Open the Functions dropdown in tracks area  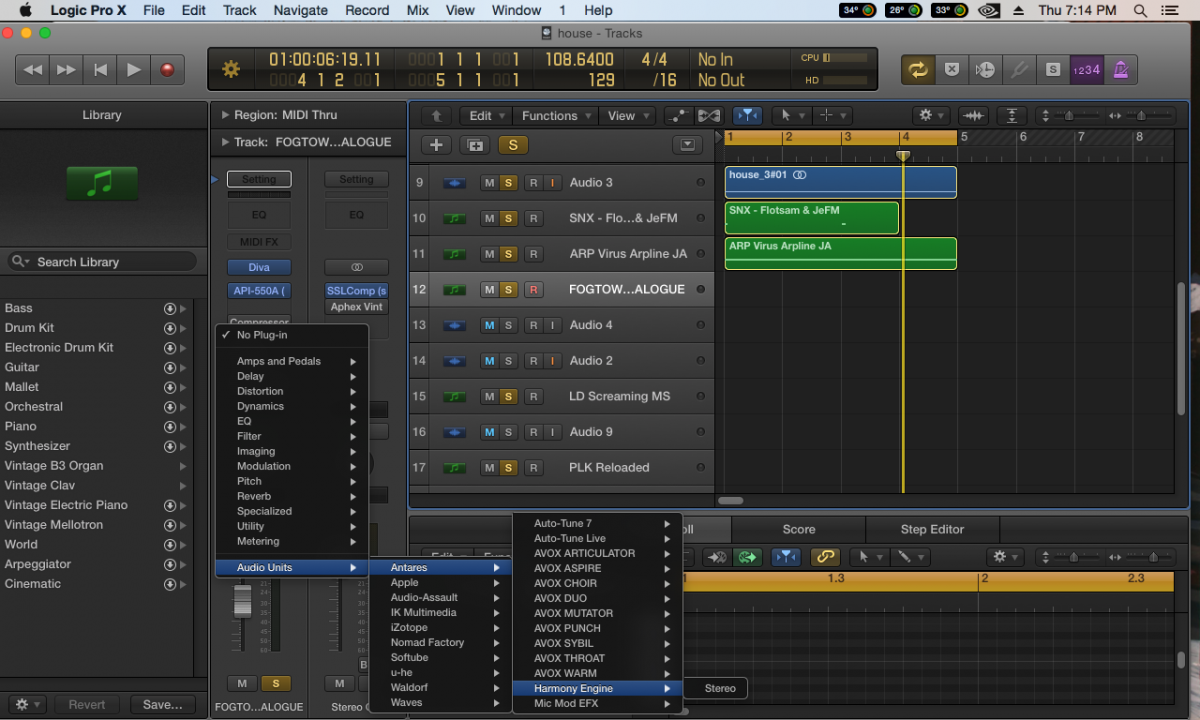pos(557,116)
